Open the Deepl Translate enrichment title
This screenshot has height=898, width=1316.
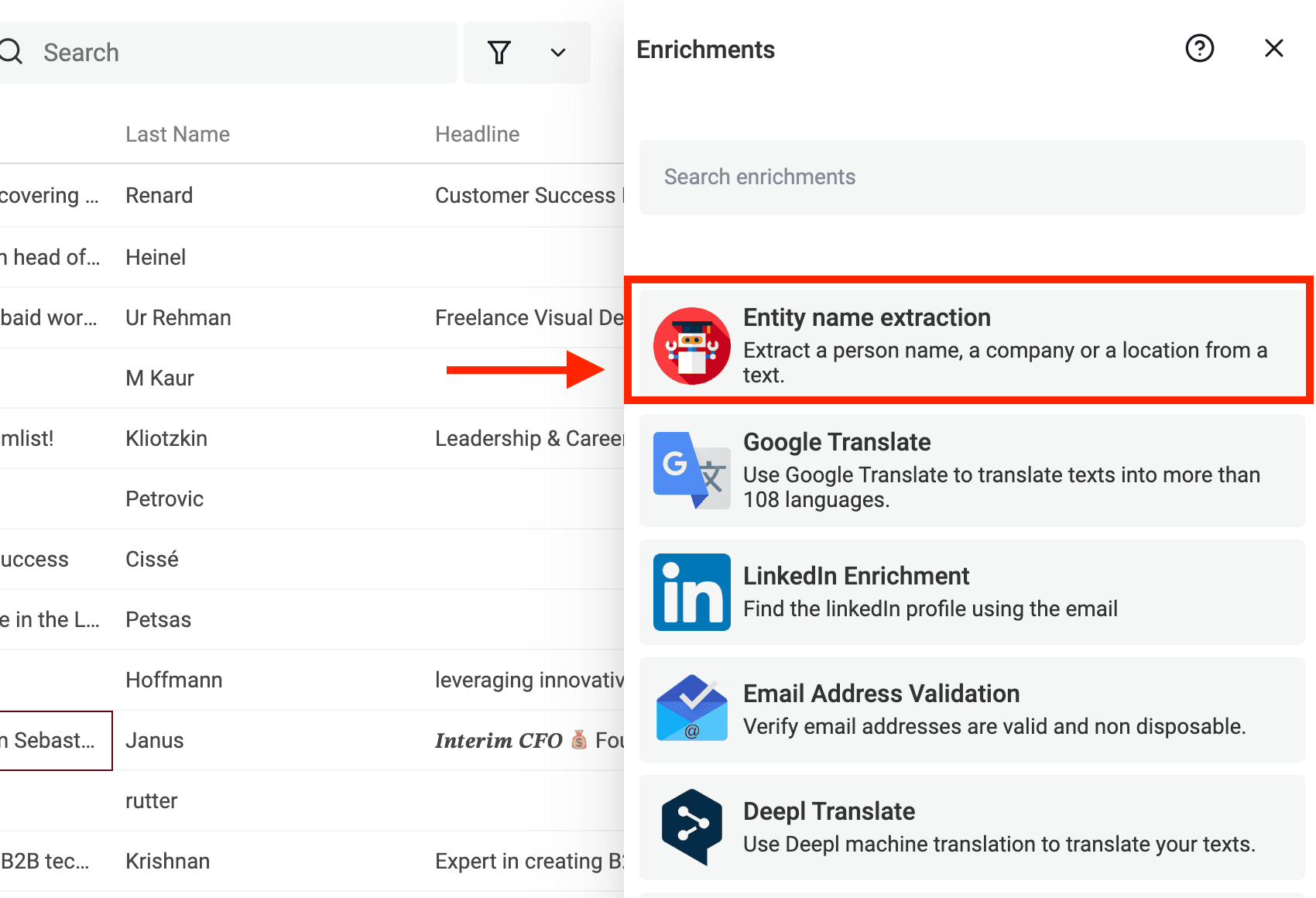click(829, 811)
